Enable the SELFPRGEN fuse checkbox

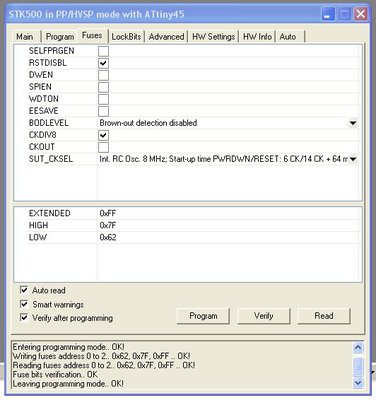103,51
